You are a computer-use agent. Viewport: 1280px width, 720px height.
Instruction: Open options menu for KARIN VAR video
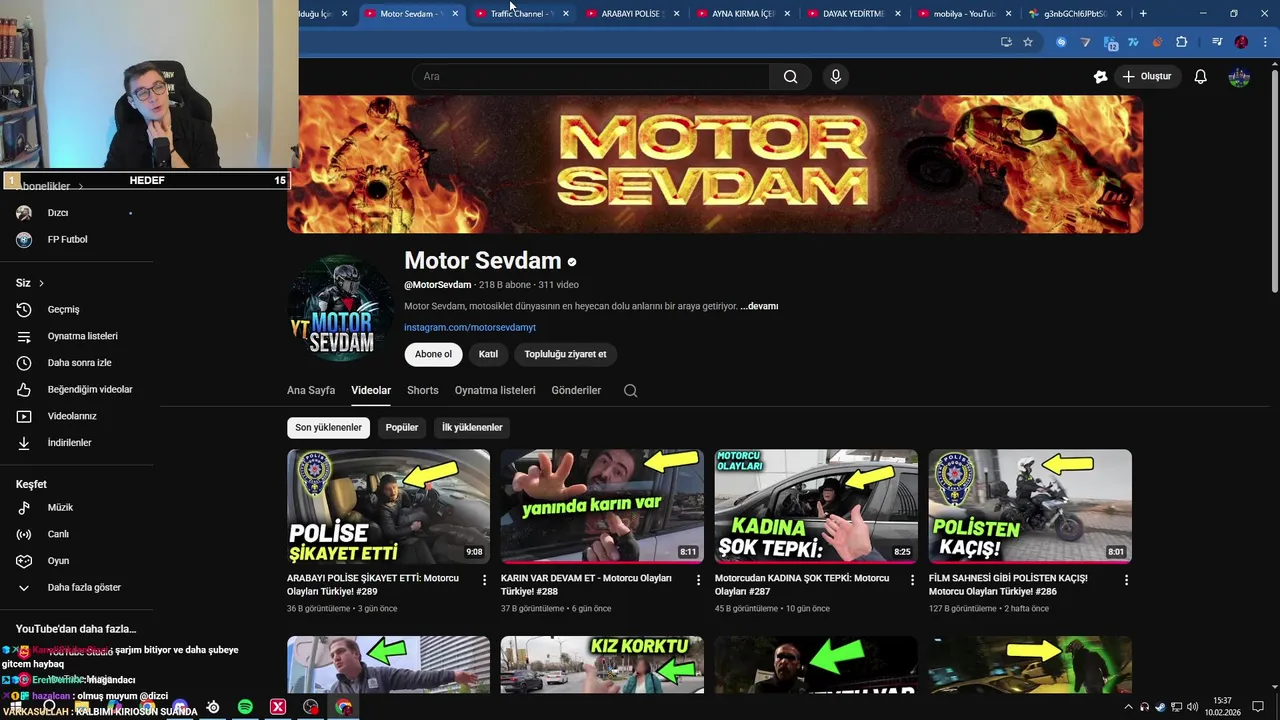(699, 580)
